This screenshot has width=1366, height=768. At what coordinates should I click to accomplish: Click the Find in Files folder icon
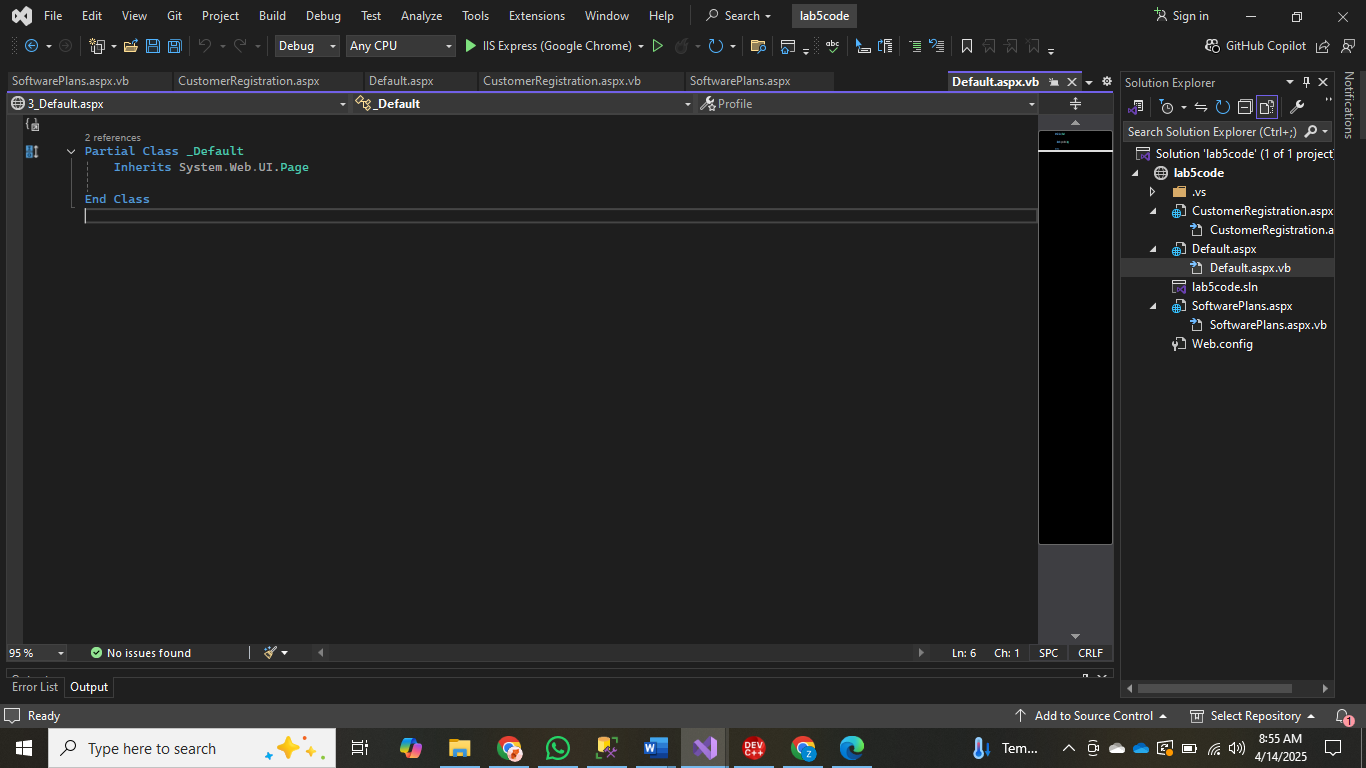(758, 46)
